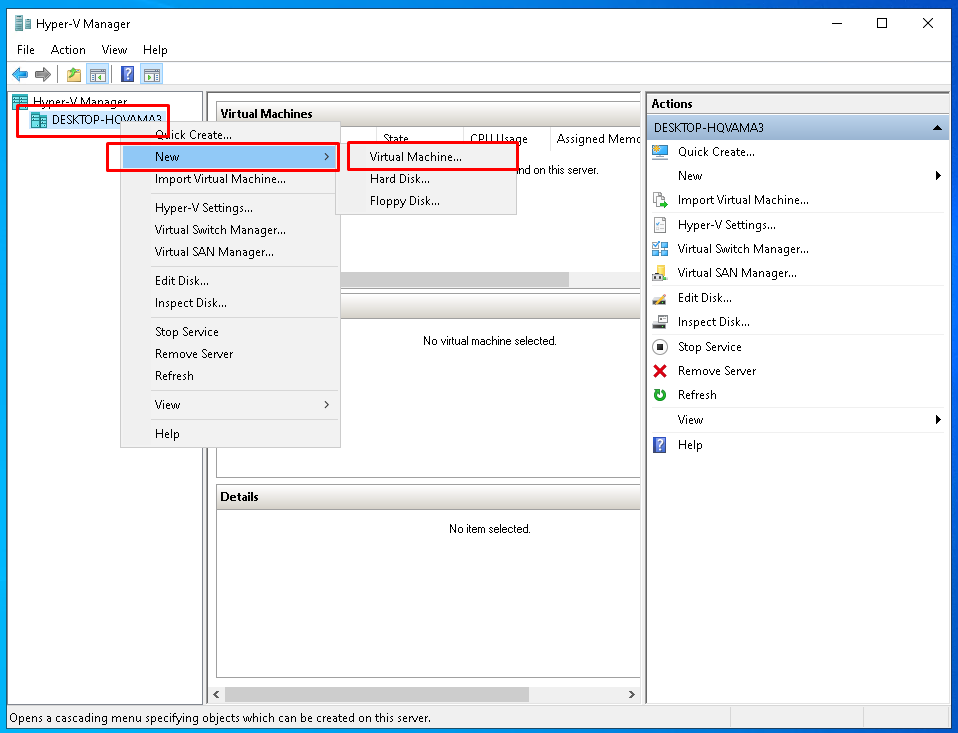Click the horizontal scrollbar left arrow
958x733 pixels.
click(x=216, y=695)
